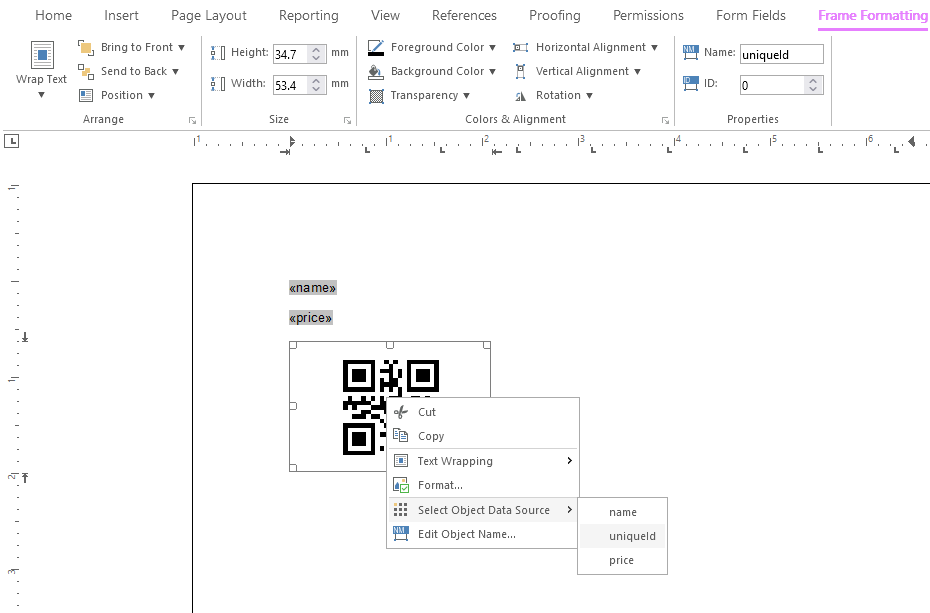Open the Permissions tab
The image size is (930, 613).
(648, 15)
